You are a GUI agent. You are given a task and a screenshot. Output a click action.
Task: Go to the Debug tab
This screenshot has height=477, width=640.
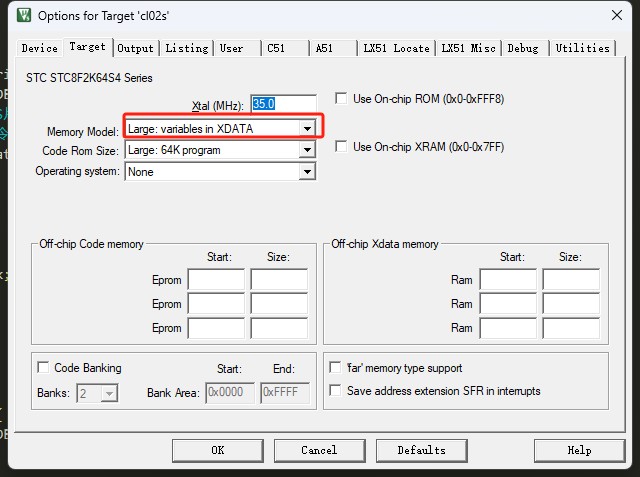[523, 48]
